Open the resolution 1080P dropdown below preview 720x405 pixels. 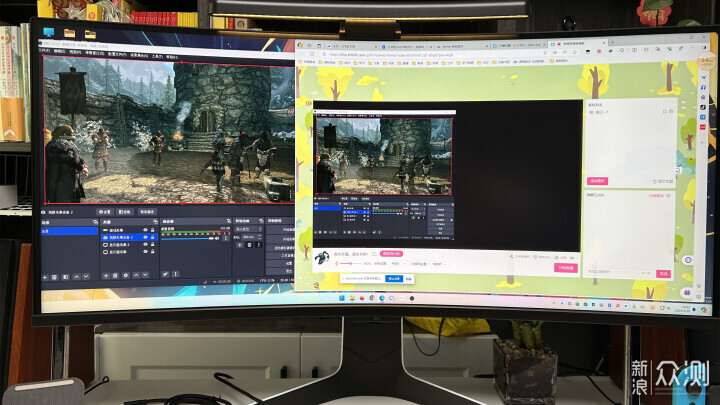click(x=439, y=264)
